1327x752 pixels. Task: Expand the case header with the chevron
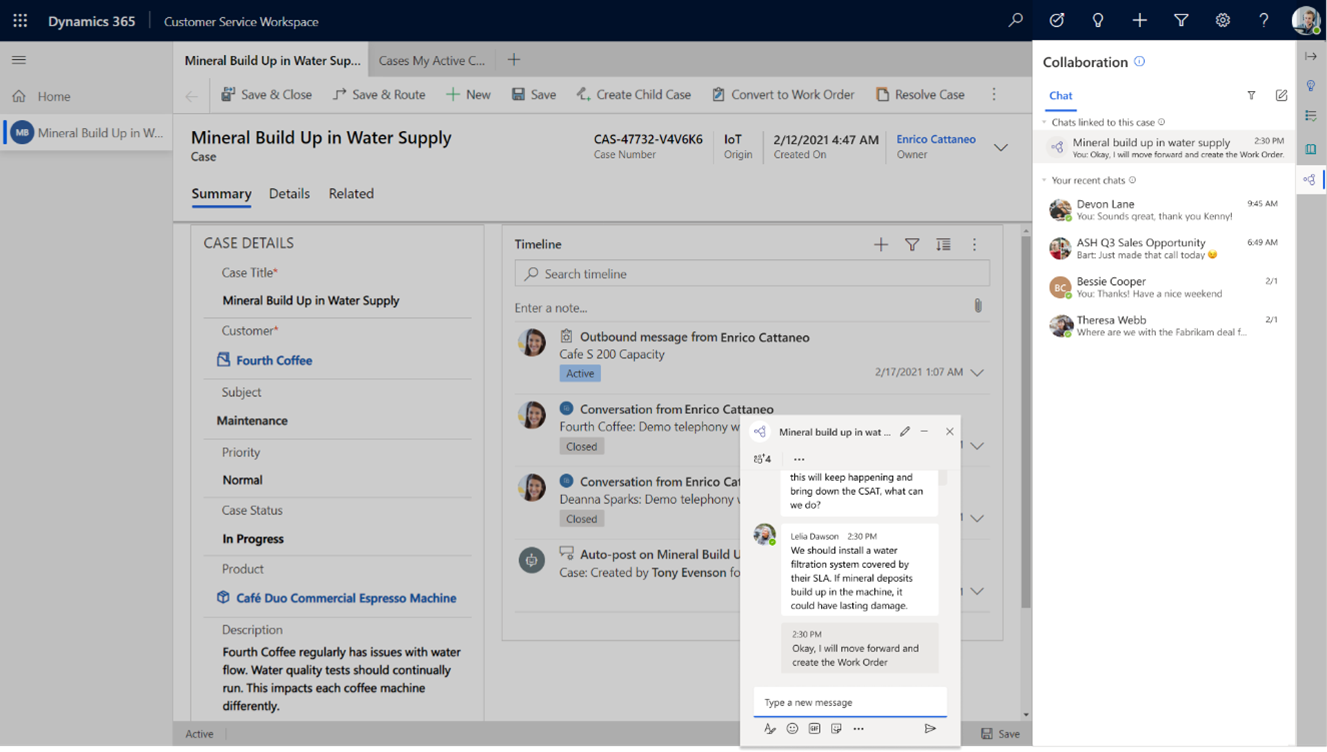(x=1000, y=146)
